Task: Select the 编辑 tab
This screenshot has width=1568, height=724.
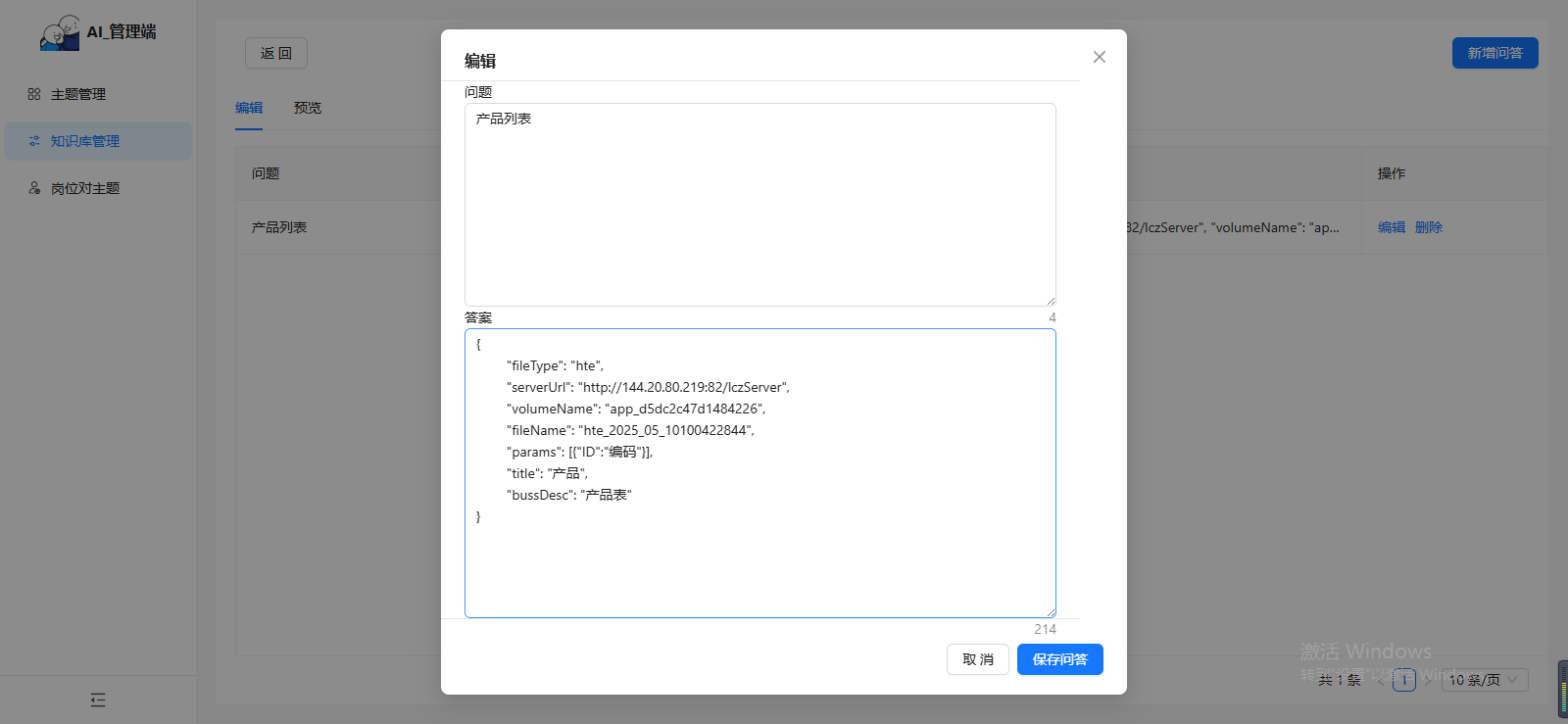Action: (x=249, y=108)
